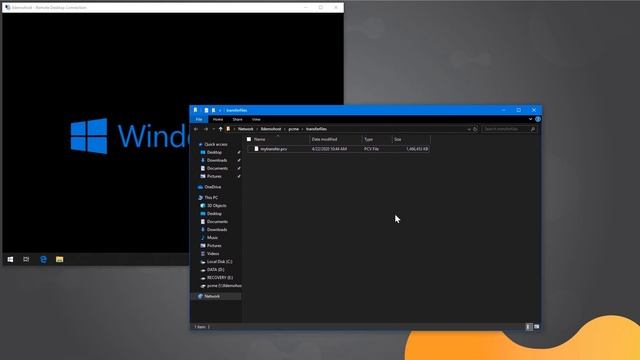The width and height of the screenshot is (640, 360).
Task: Refresh the current folder view
Action: click(475, 129)
